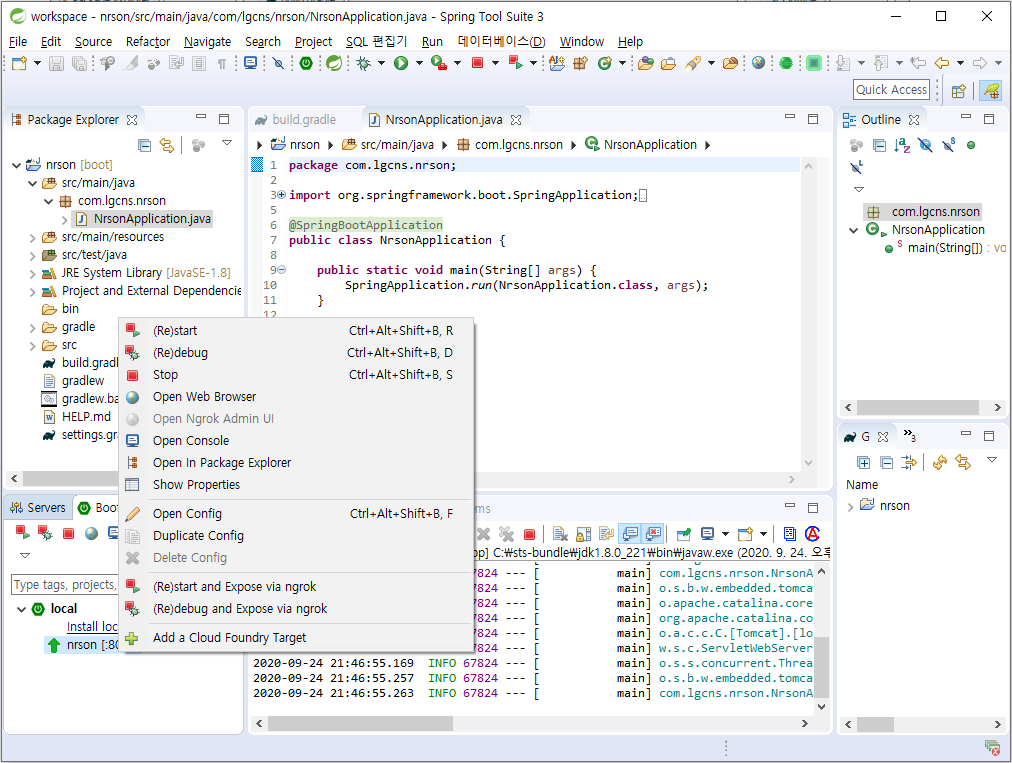
Task: Click Open In Package Explorer entry
Action: [x=296, y=462]
